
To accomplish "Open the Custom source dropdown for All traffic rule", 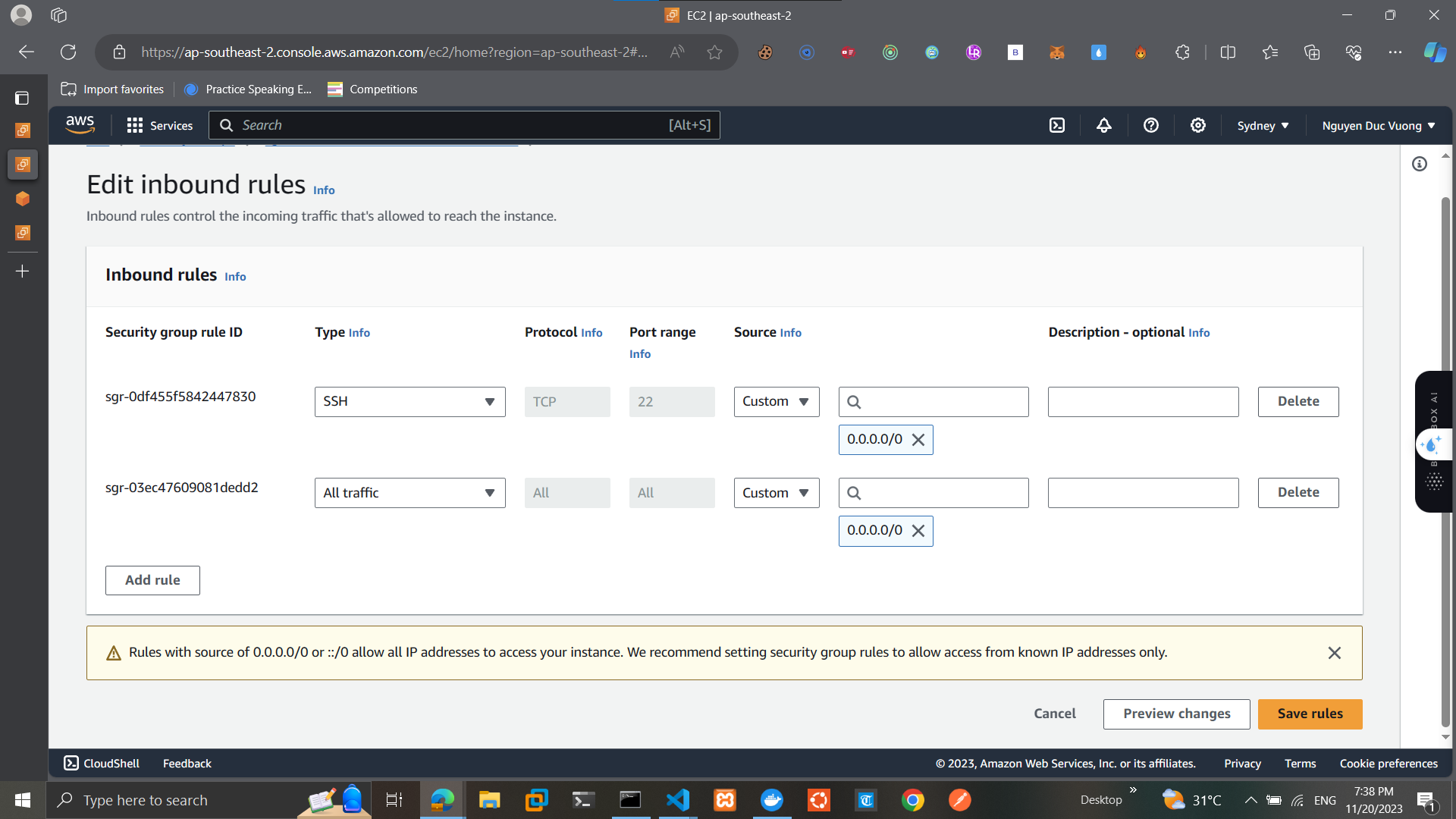I will pos(777,493).
